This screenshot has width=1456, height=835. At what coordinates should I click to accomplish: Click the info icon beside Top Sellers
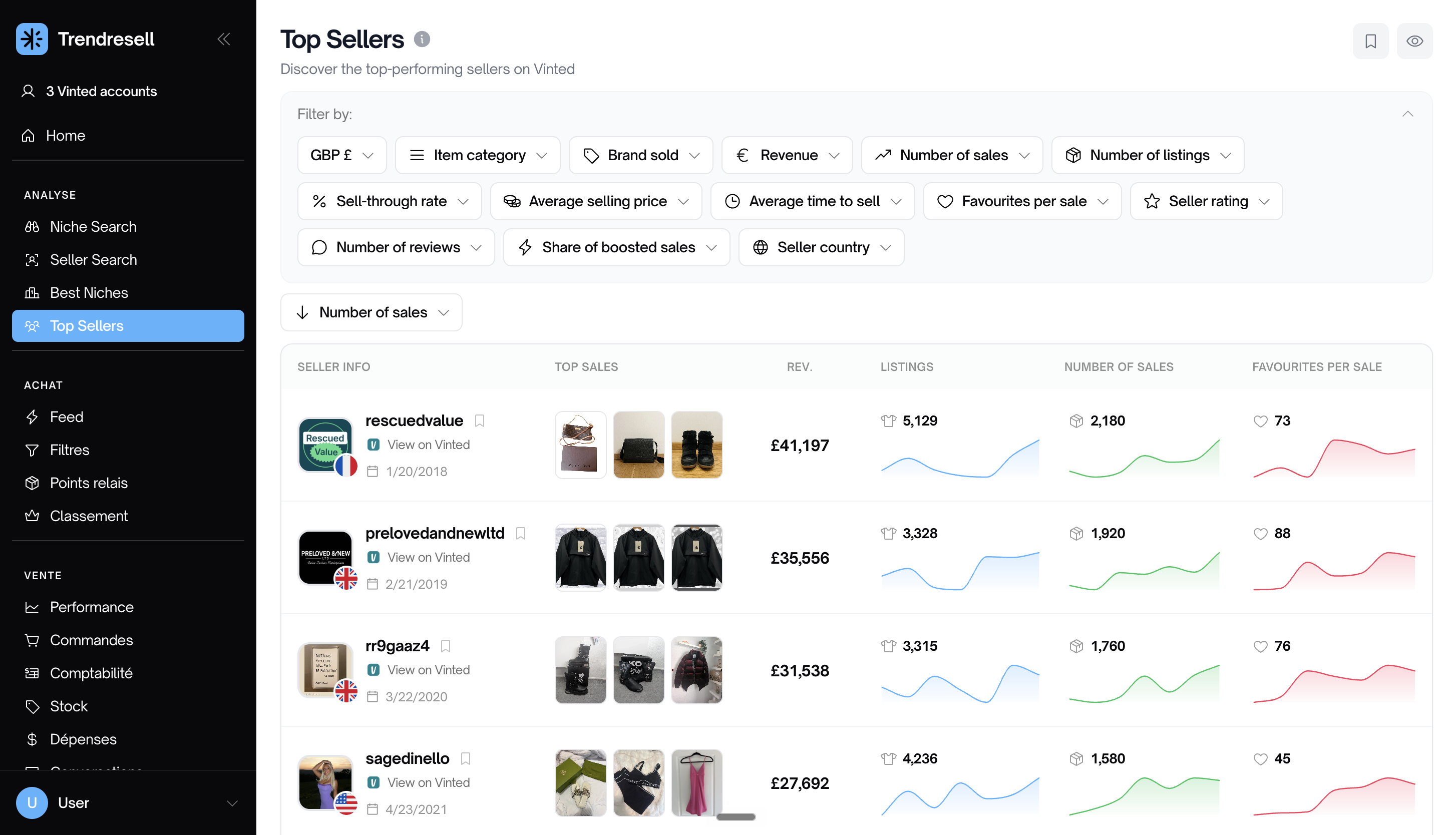(422, 39)
